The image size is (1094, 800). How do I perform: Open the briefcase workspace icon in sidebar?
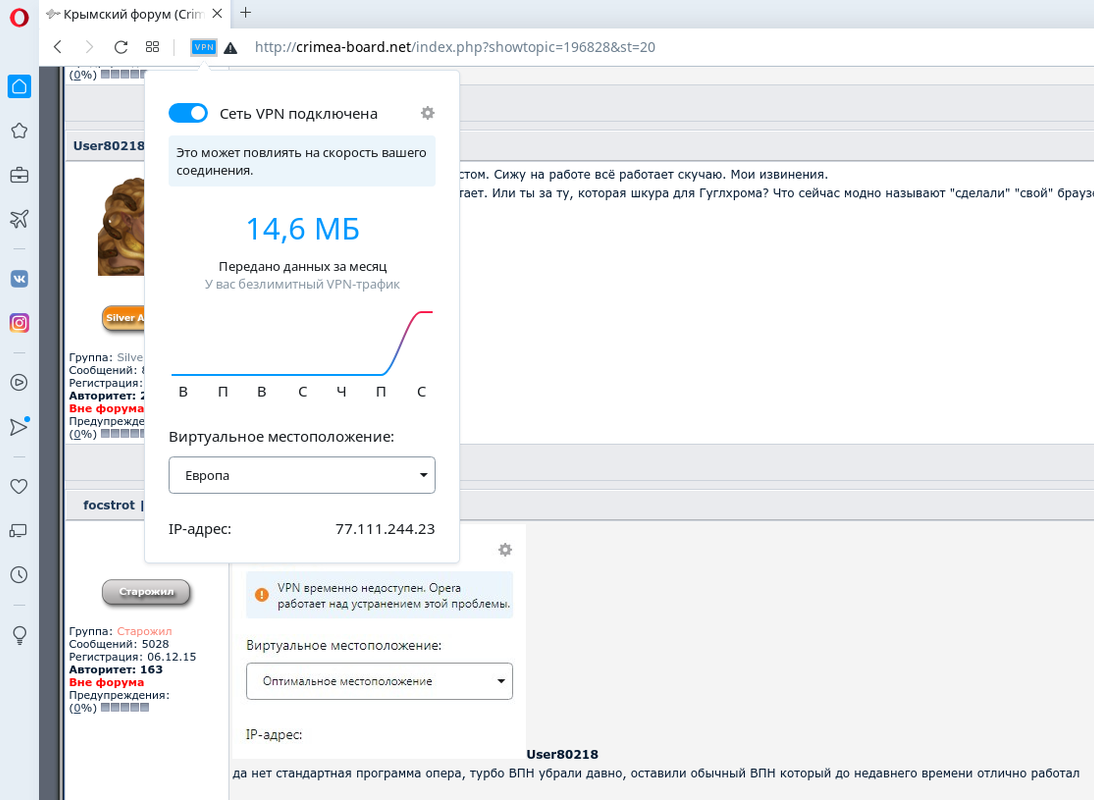point(20,175)
